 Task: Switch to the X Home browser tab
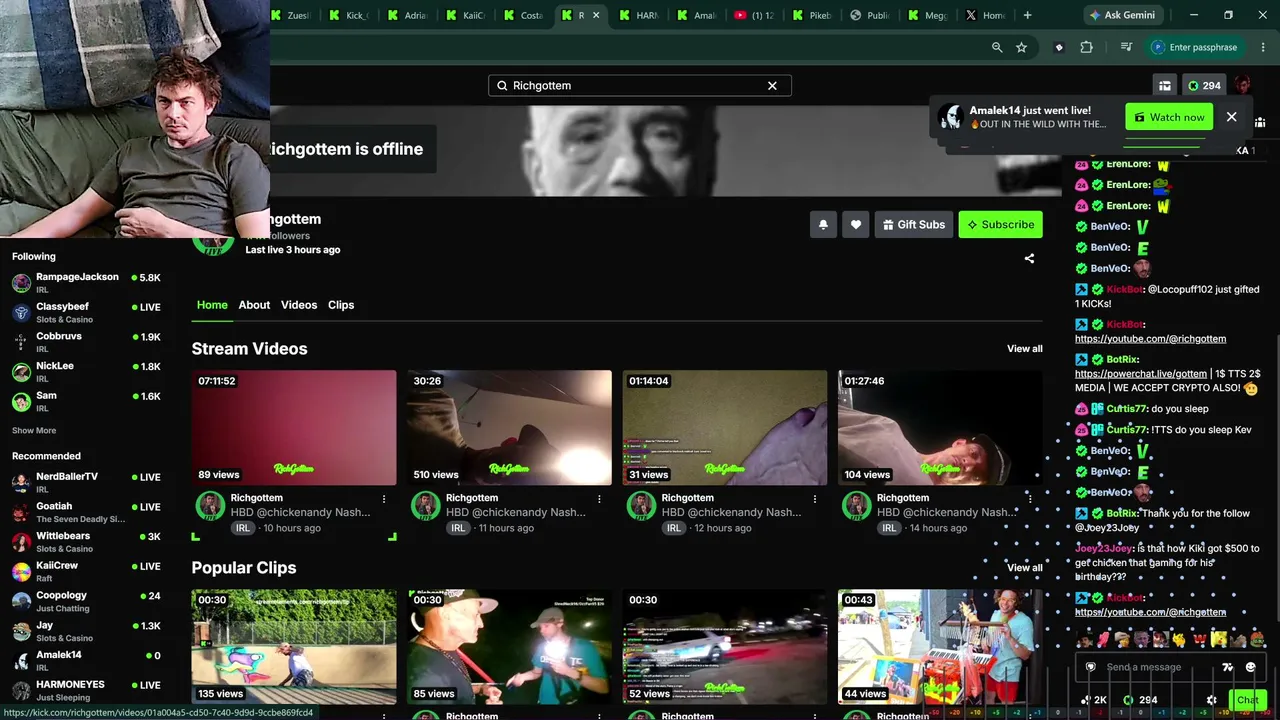pyautogui.click(x=985, y=15)
